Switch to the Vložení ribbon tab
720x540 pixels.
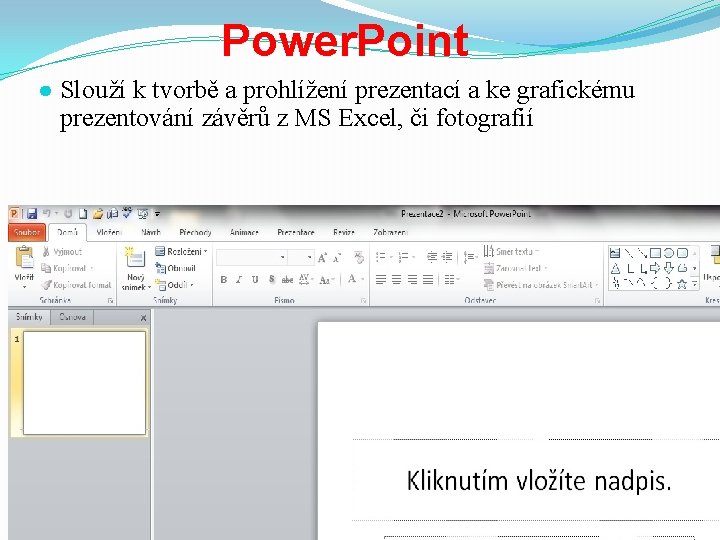click(109, 233)
